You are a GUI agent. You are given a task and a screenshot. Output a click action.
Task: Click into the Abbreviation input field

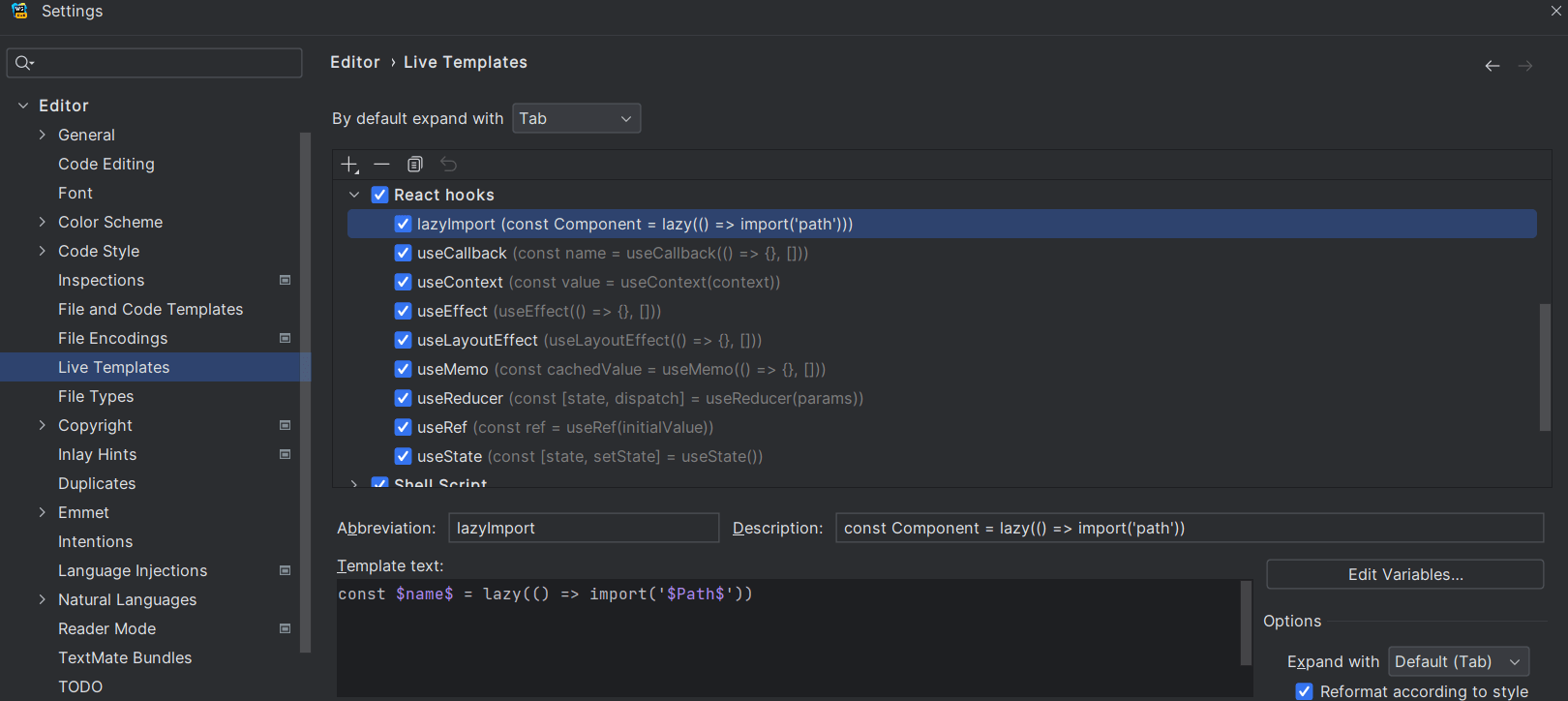click(x=584, y=528)
